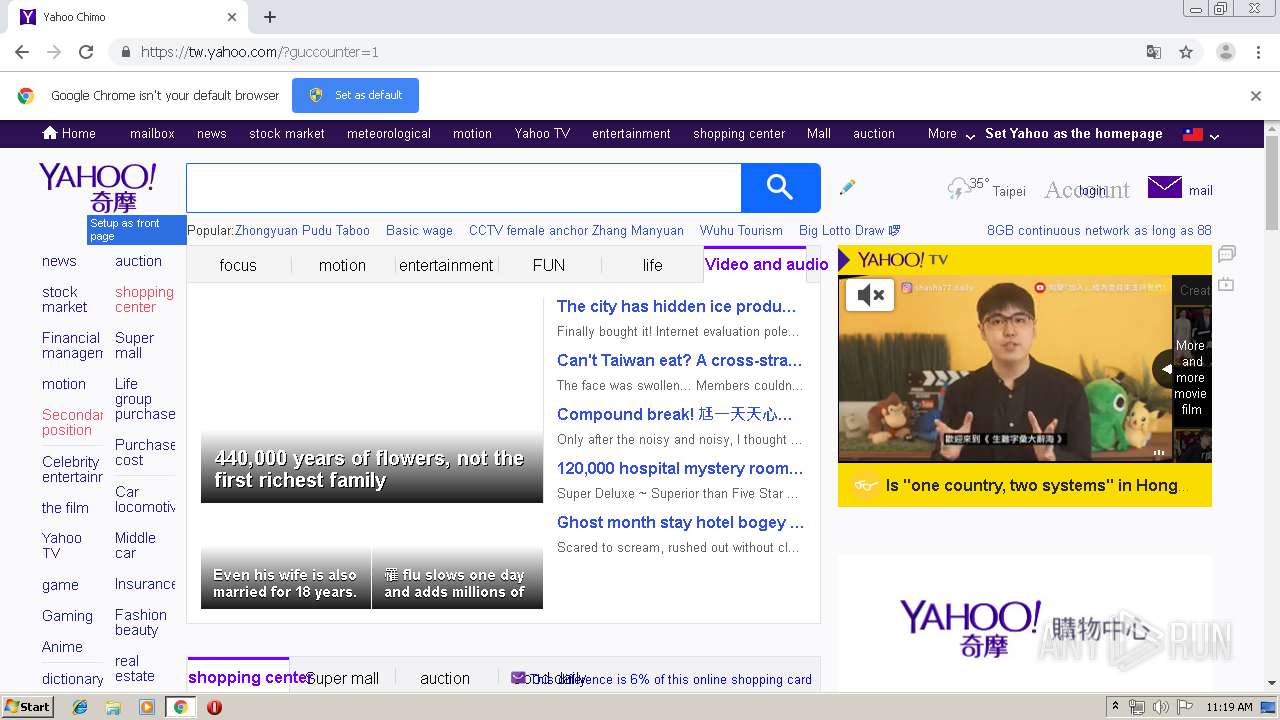Open popular search Zhongyuan Pudu Taboo
The height and width of the screenshot is (720, 1280).
pos(302,230)
